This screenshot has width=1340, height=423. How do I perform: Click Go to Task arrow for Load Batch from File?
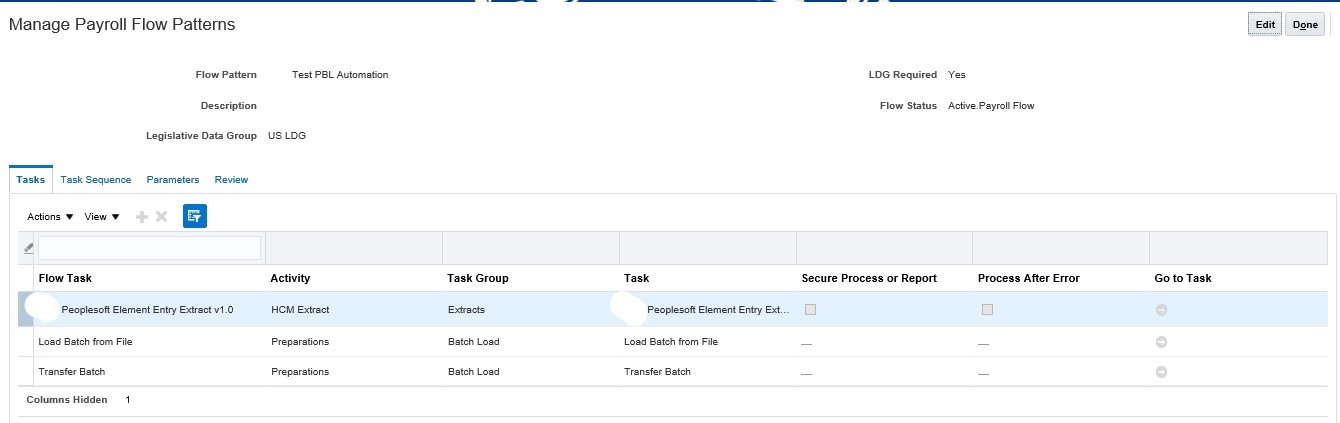point(1161,342)
